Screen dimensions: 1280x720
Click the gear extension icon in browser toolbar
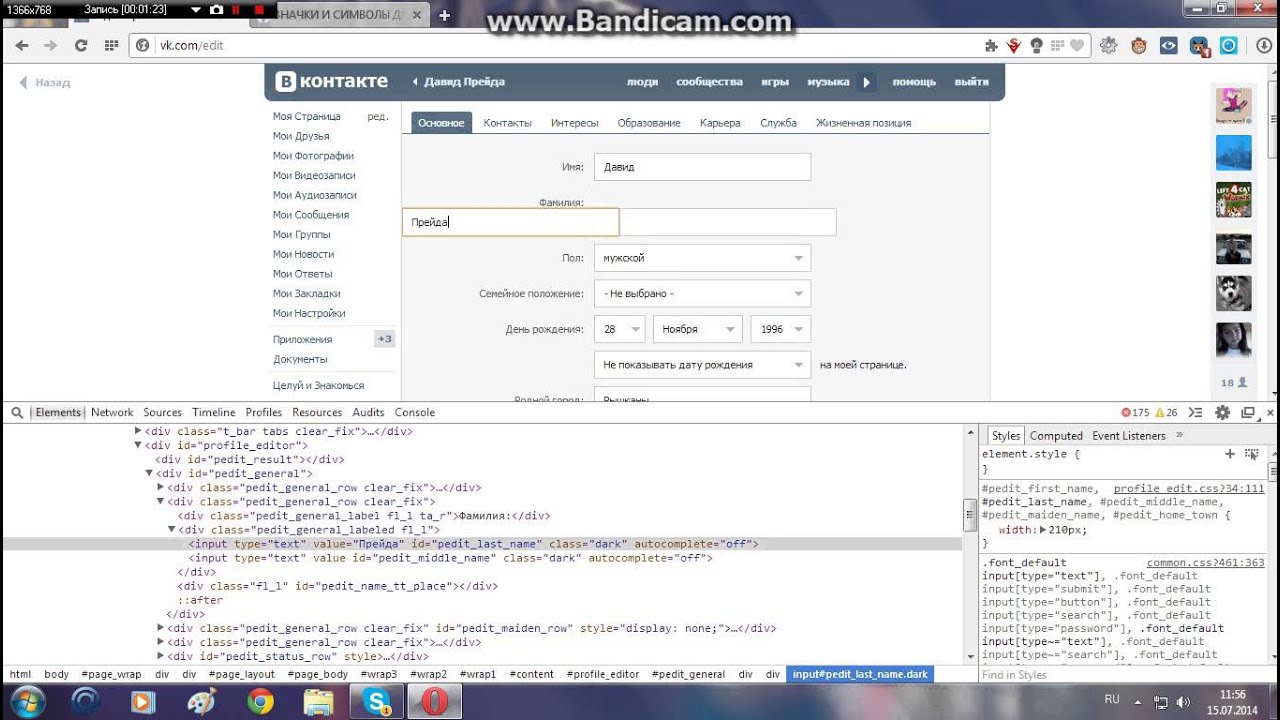click(1108, 45)
